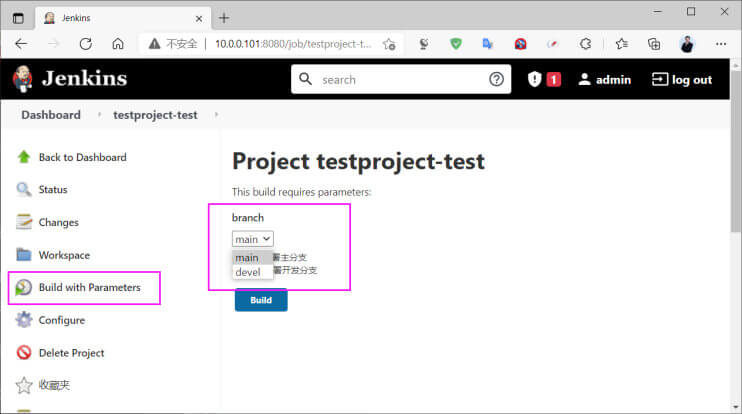
Task: Click the blue Build button
Action: click(261, 300)
